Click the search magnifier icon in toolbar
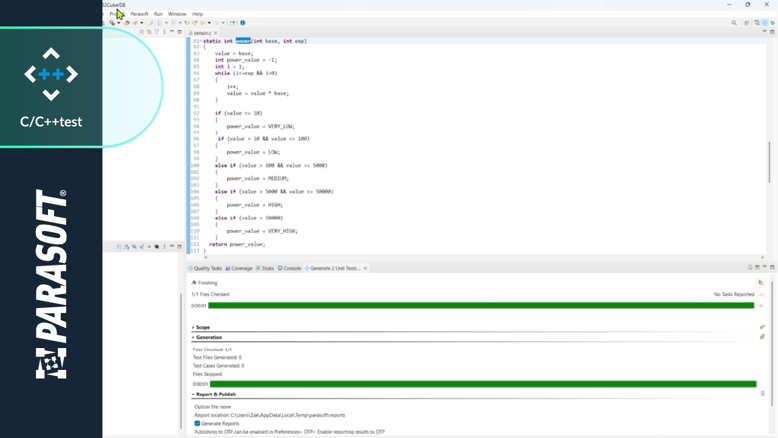 point(734,23)
